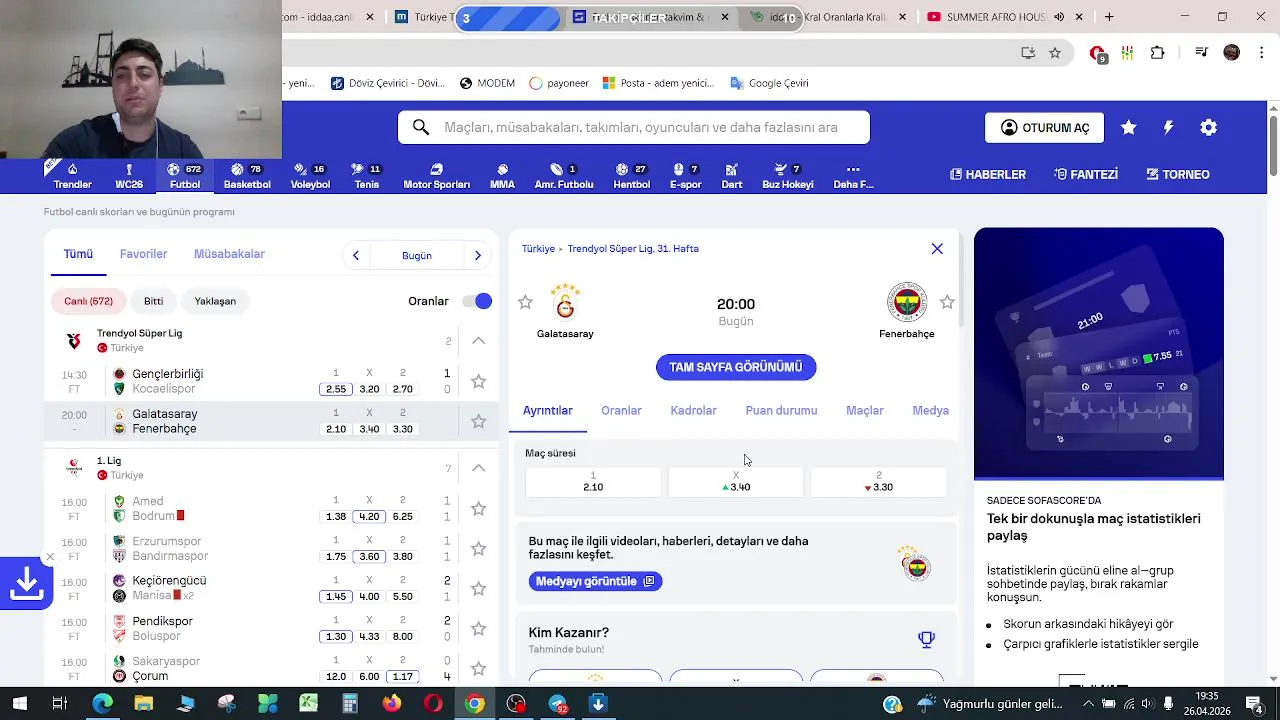Bookmark page with Chrome star icon

pyautogui.click(x=1055, y=53)
